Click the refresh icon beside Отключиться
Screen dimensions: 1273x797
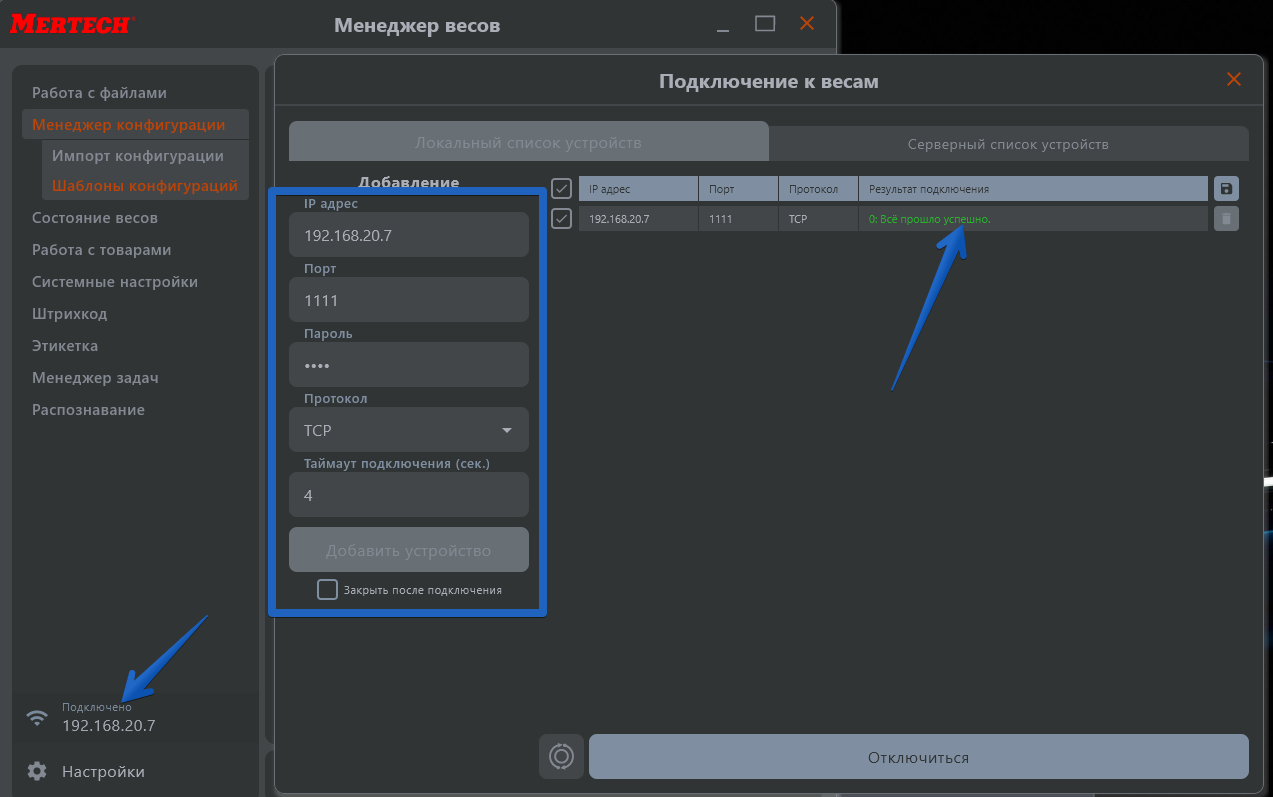coord(561,757)
